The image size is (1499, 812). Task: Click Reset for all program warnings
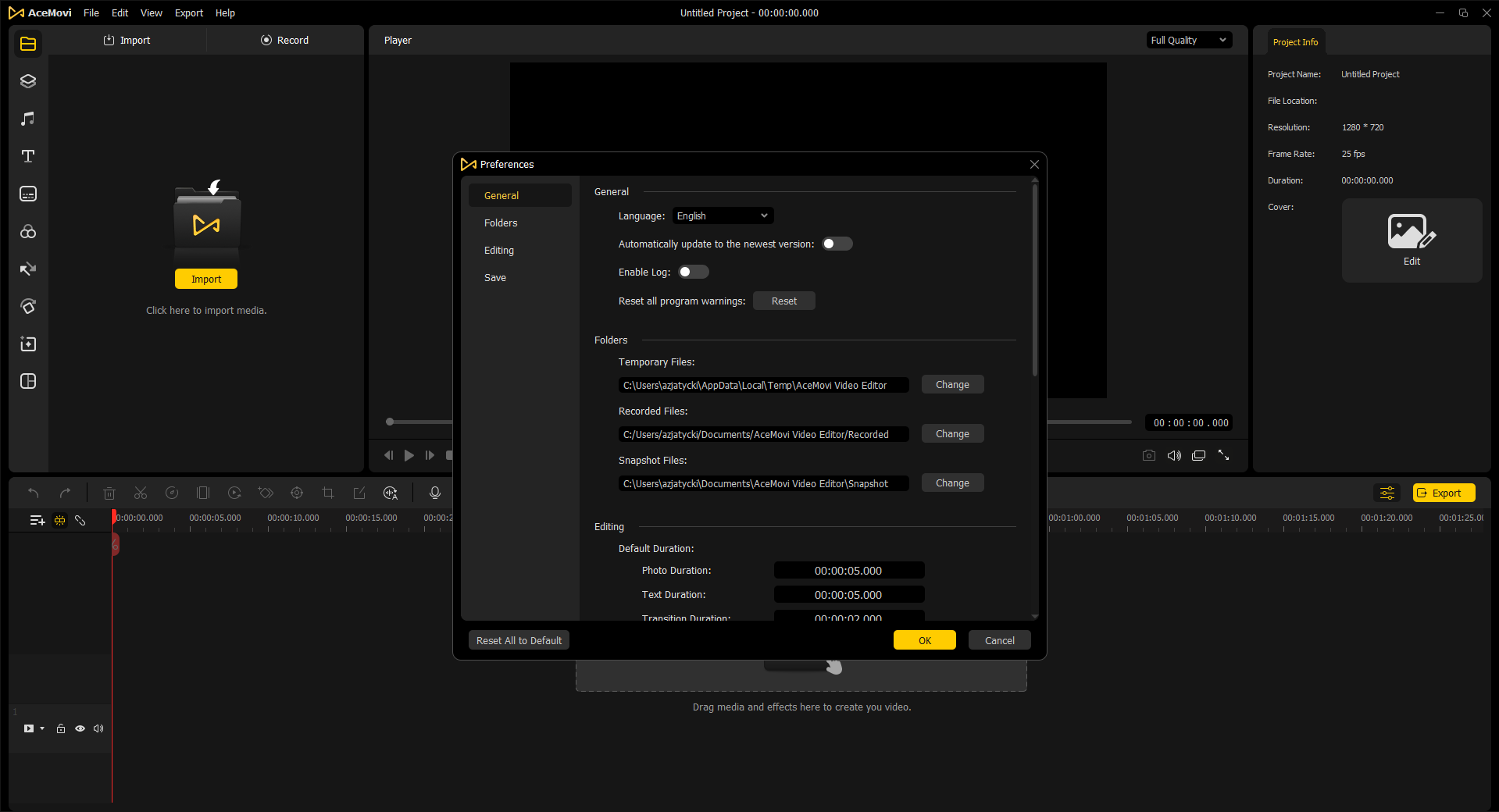pyautogui.click(x=784, y=301)
